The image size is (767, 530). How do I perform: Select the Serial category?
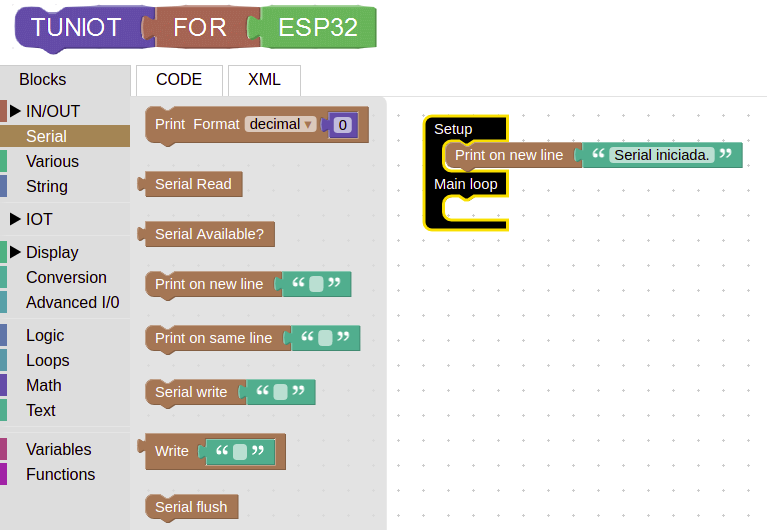pos(65,136)
